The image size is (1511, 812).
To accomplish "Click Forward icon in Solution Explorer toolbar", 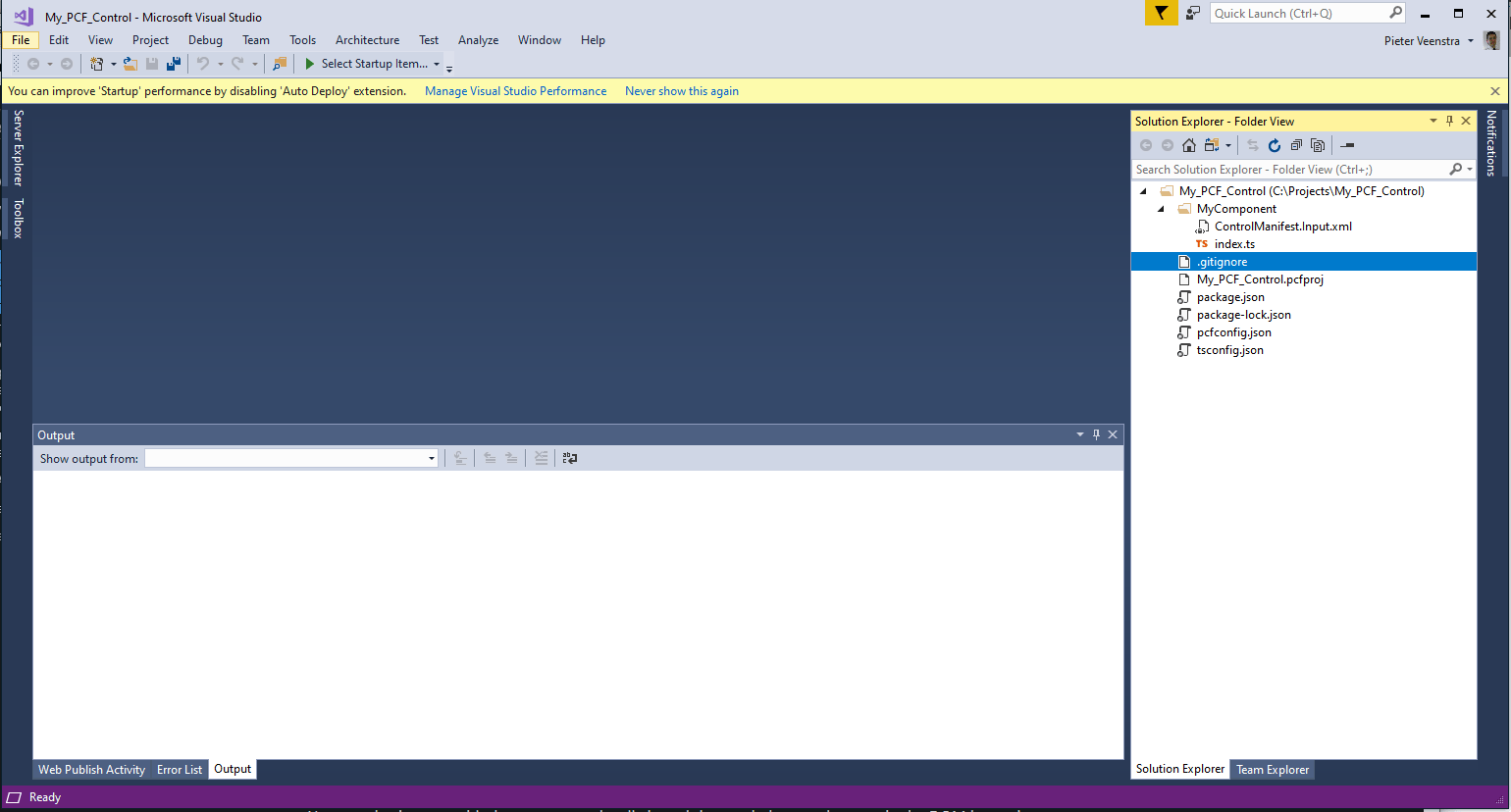I will 1168,145.
